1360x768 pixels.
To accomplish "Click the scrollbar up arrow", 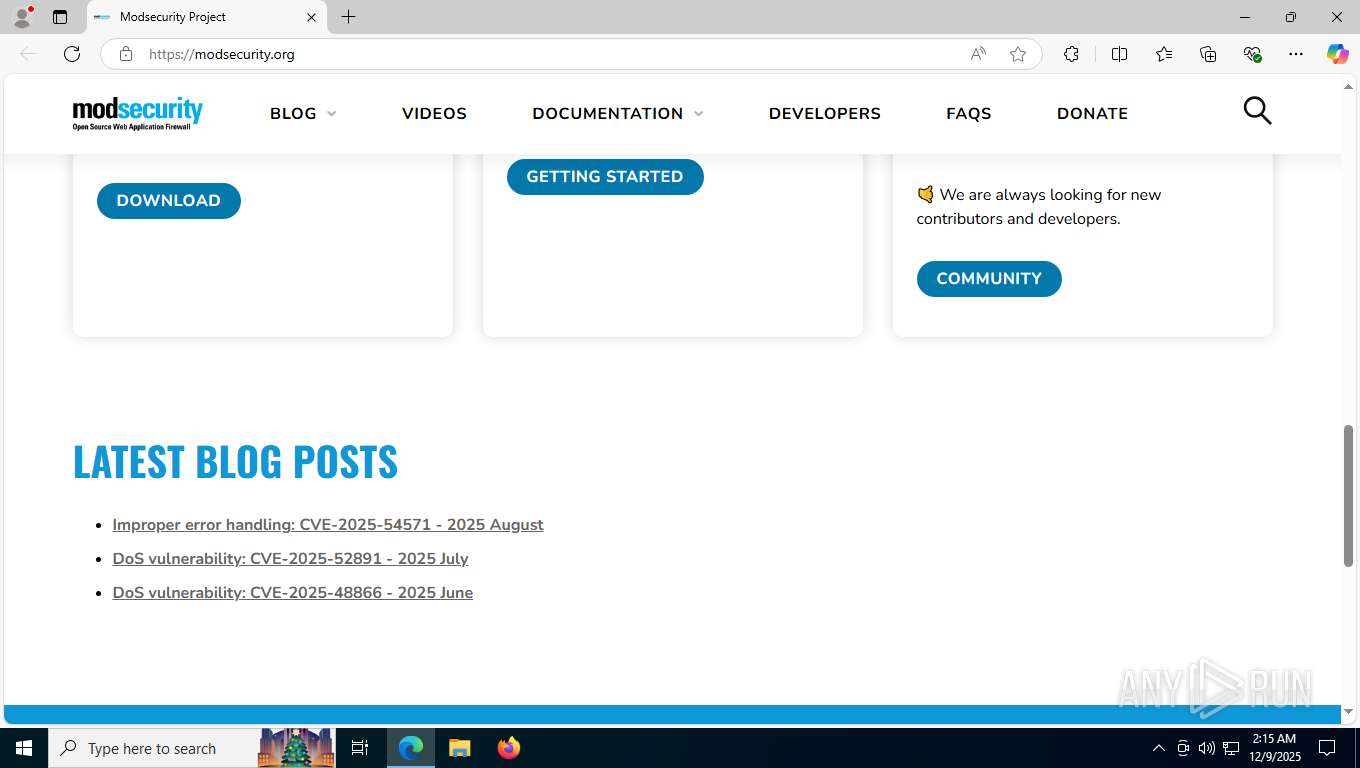I will pos(1348,88).
